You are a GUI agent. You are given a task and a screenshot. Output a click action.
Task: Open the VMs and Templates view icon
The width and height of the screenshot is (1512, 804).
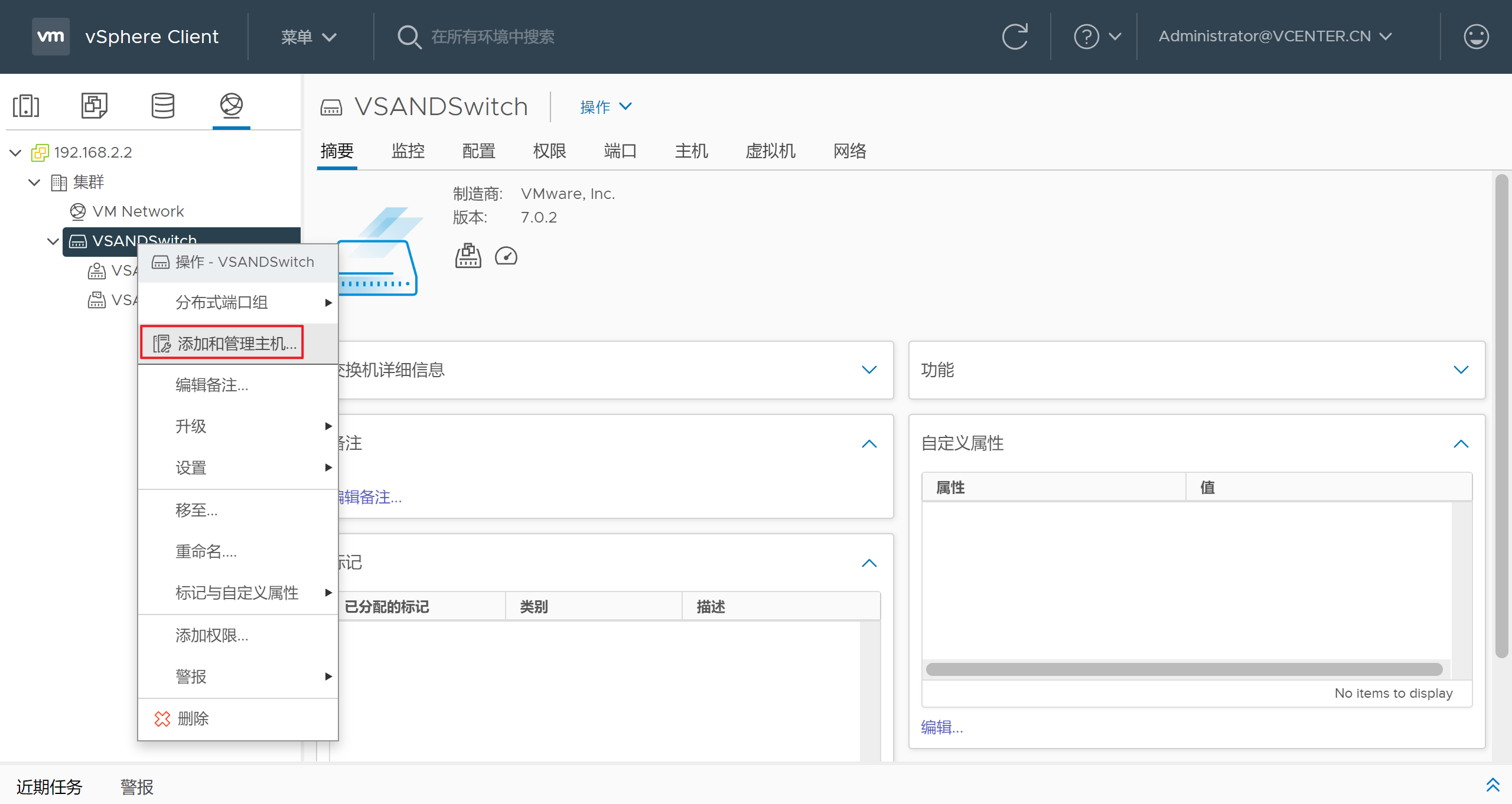pyautogui.click(x=94, y=106)
